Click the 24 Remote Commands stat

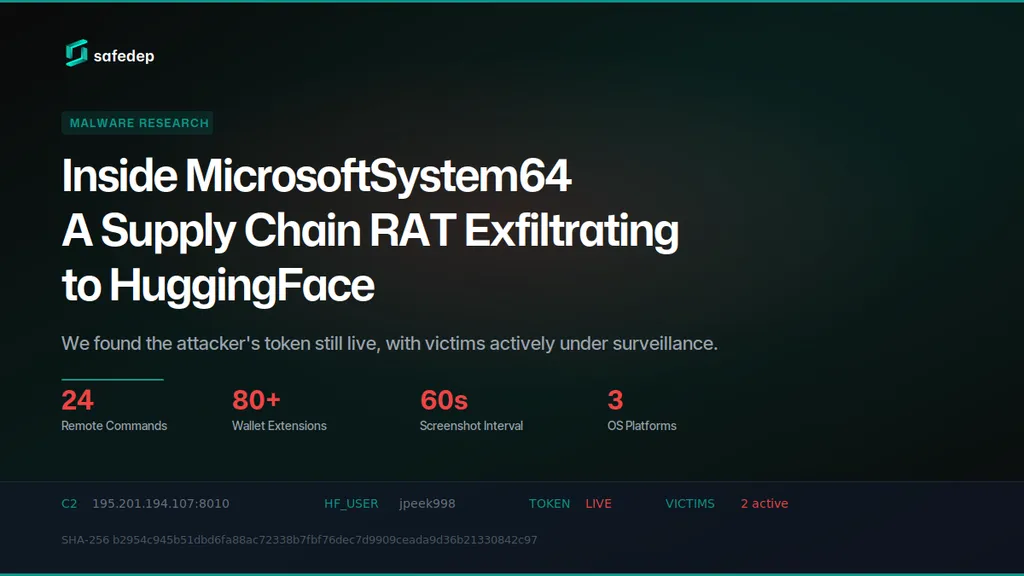point(114,410)
